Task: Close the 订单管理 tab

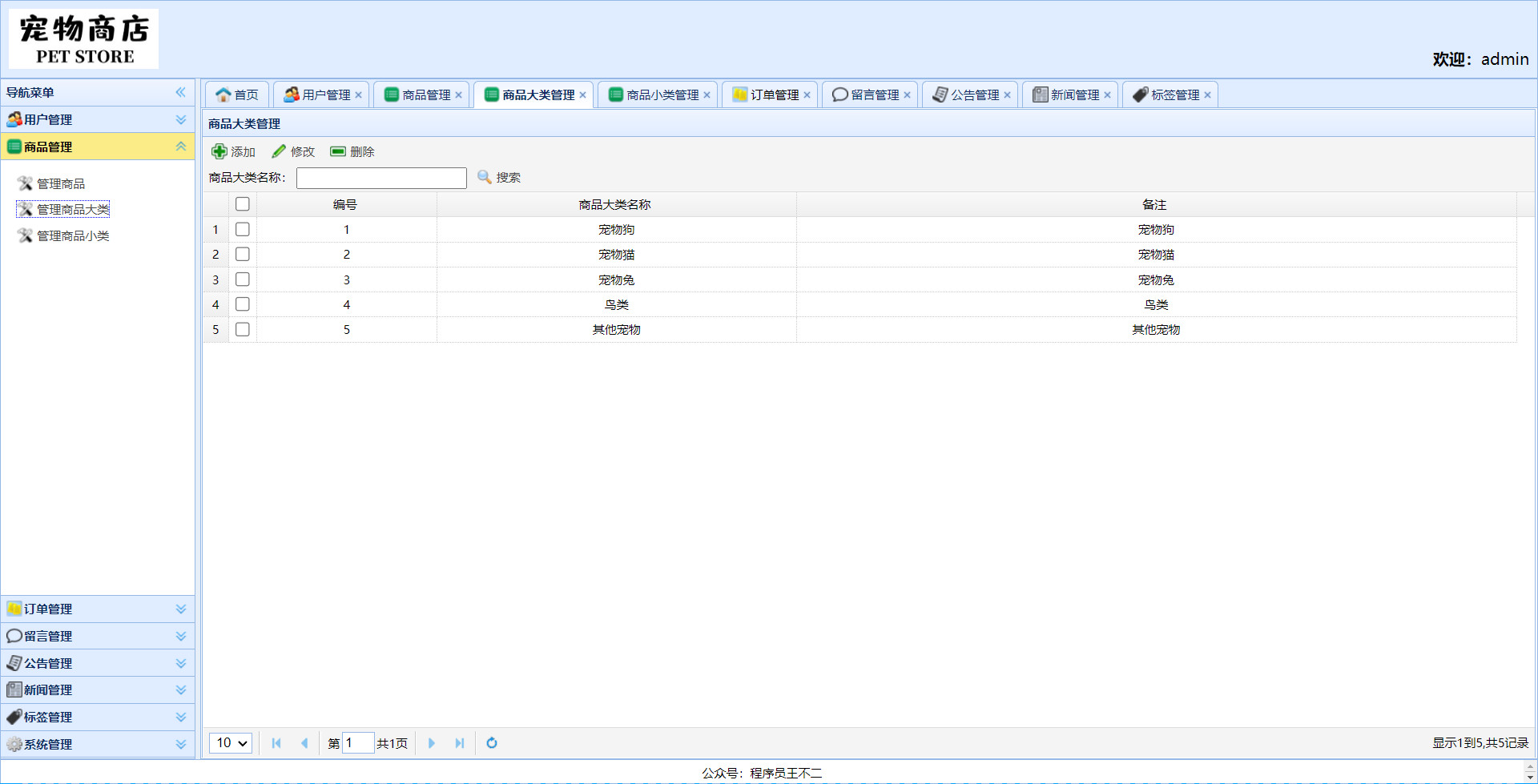Action: click(x=807, y=95)
